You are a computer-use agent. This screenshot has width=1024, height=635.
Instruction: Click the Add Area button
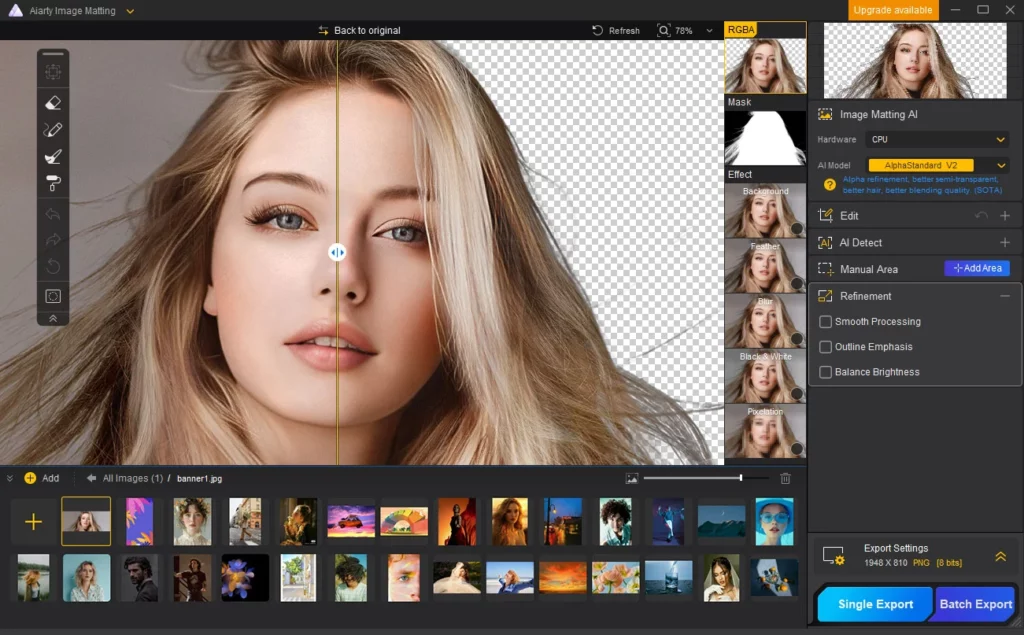tap(977, 268)
